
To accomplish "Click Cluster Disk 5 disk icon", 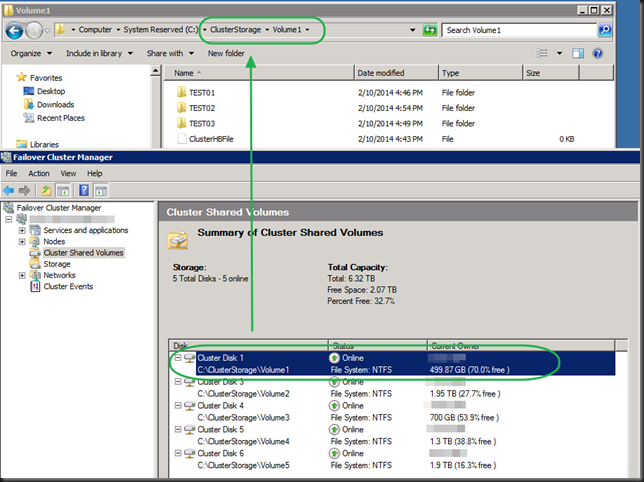I will pyautogui.click(x=189, y=429).
